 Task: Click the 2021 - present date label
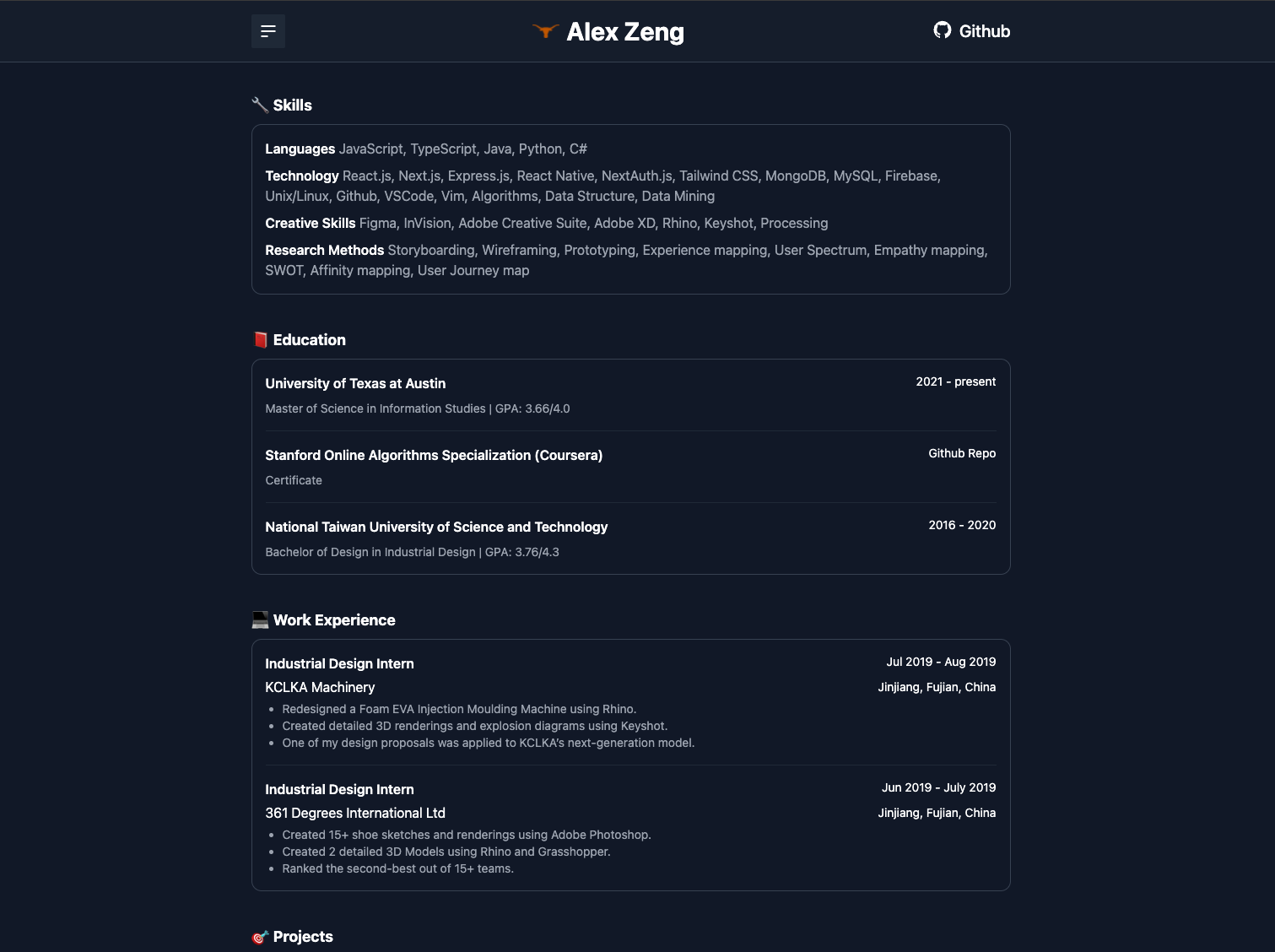(956, 381)
